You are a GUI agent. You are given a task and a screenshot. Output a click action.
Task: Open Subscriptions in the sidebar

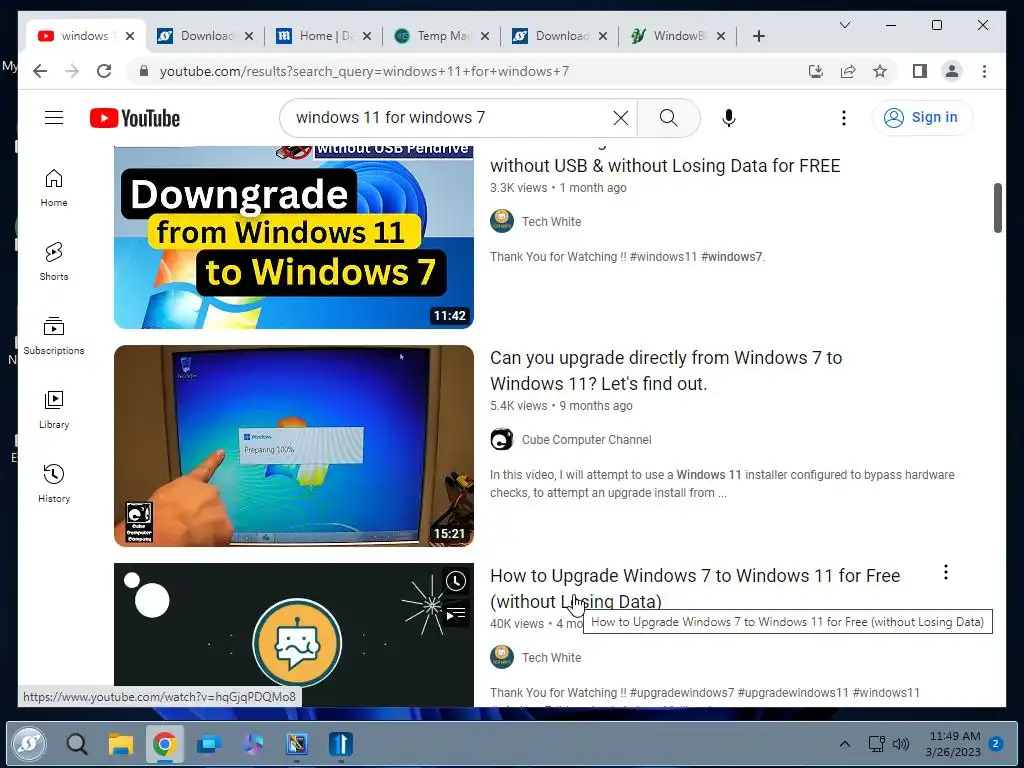(54, 336)
